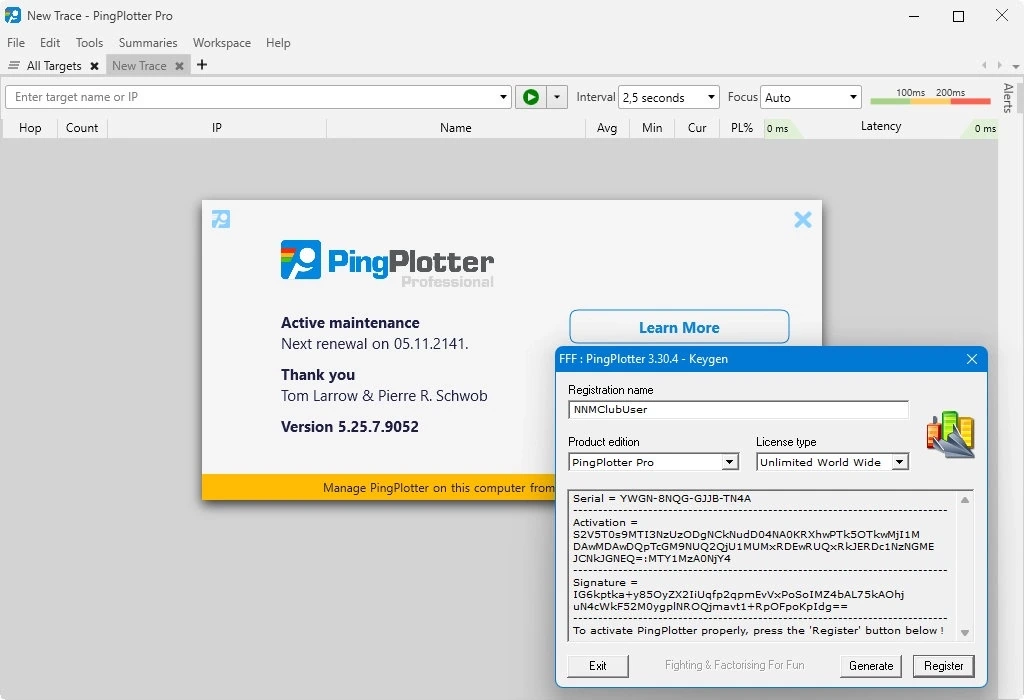Open the Tools menu

tap(89, 42)
